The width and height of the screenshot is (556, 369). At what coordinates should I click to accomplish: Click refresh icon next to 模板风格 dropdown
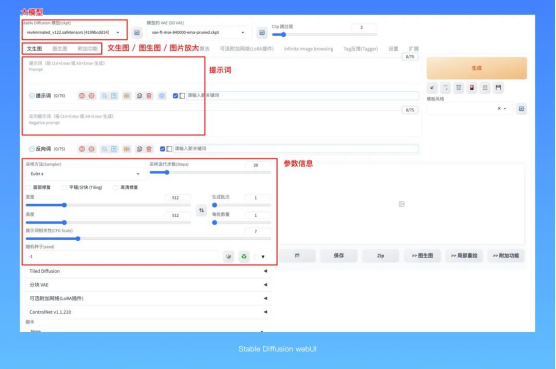(521, 109)
